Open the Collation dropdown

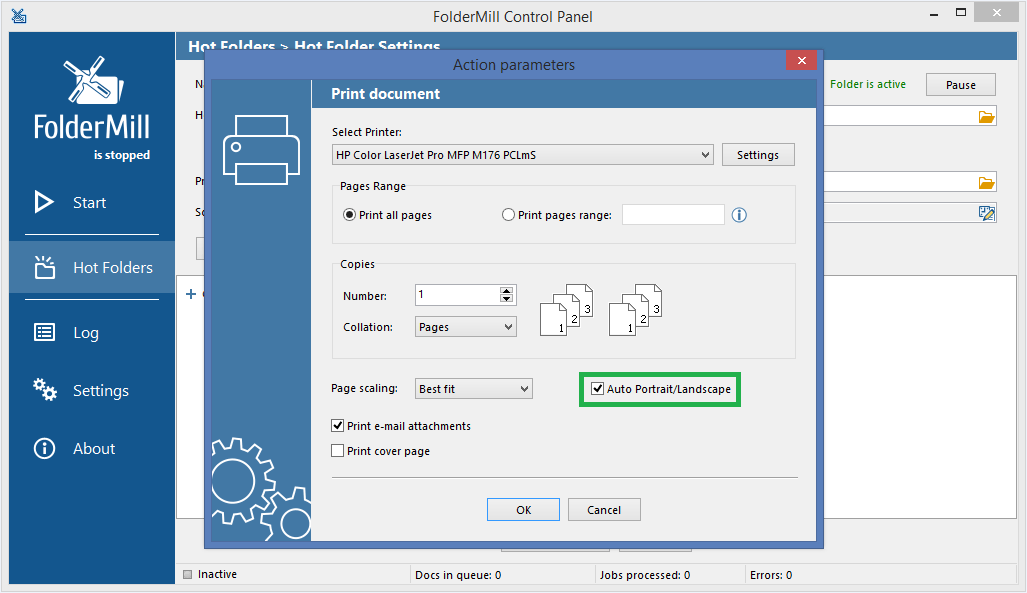466,327
